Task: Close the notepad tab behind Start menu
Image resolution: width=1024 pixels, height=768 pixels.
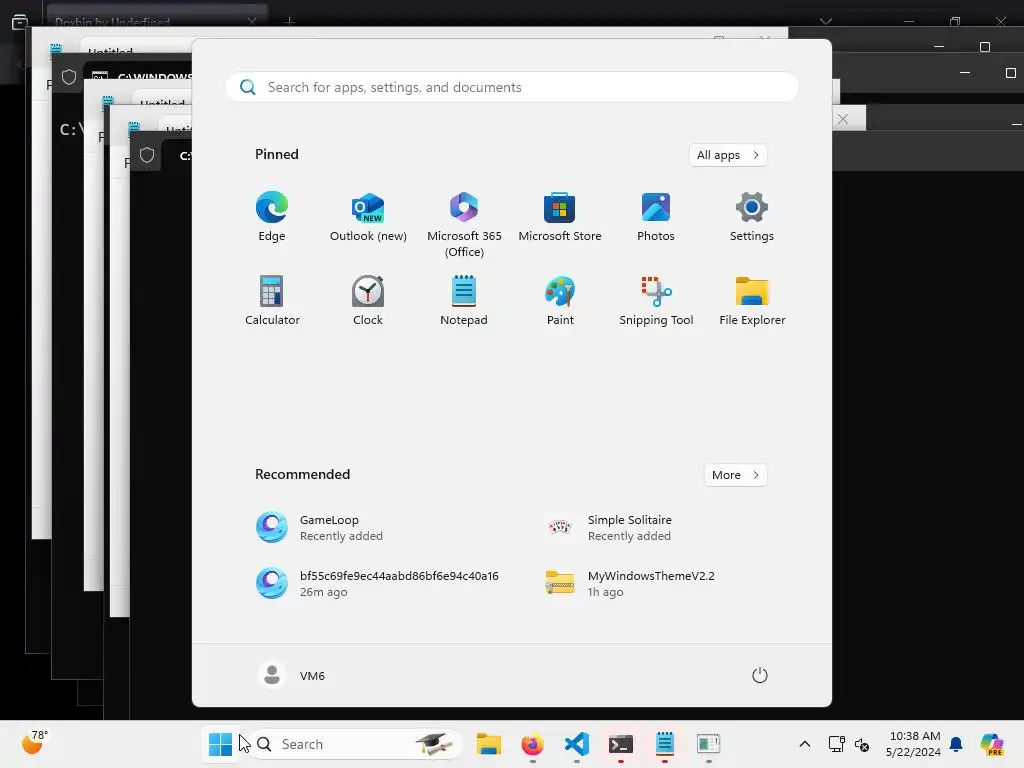Action: point(842,119)
